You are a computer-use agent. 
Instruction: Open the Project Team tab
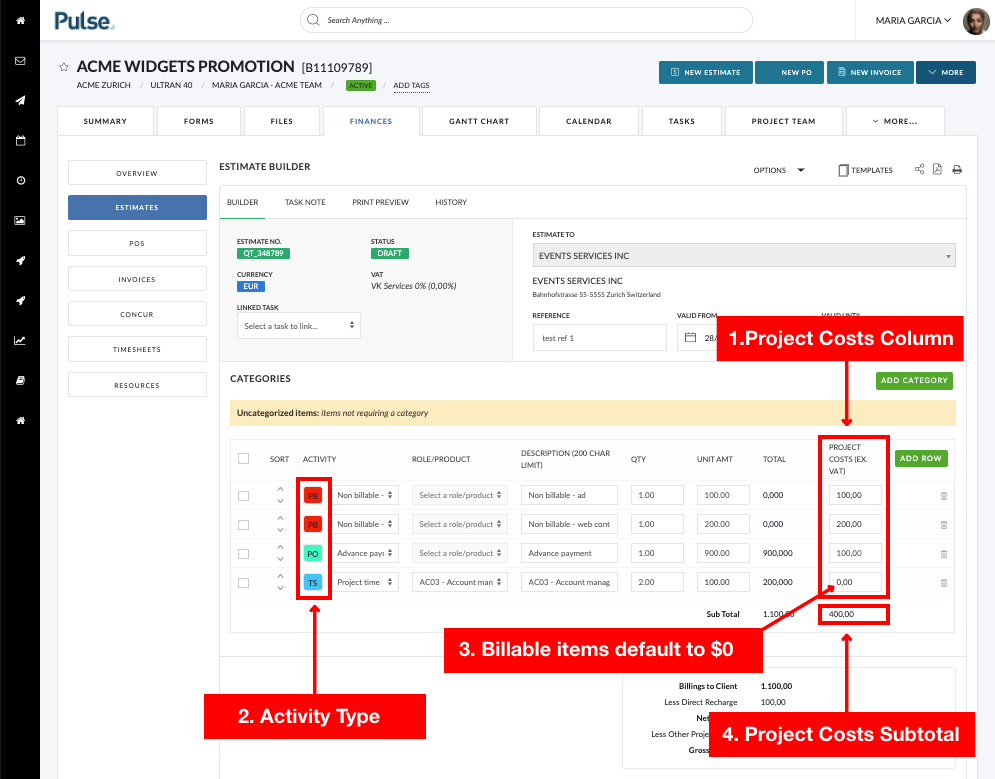click(784, 121)
